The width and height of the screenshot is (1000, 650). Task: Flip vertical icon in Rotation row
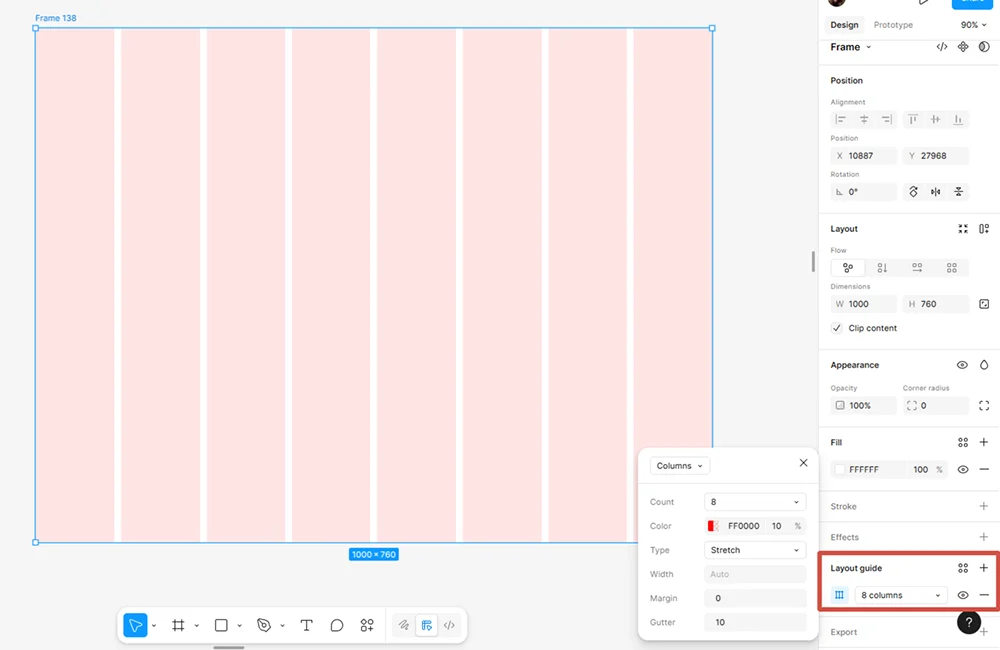pyautogui.click(x=958, y=191)
